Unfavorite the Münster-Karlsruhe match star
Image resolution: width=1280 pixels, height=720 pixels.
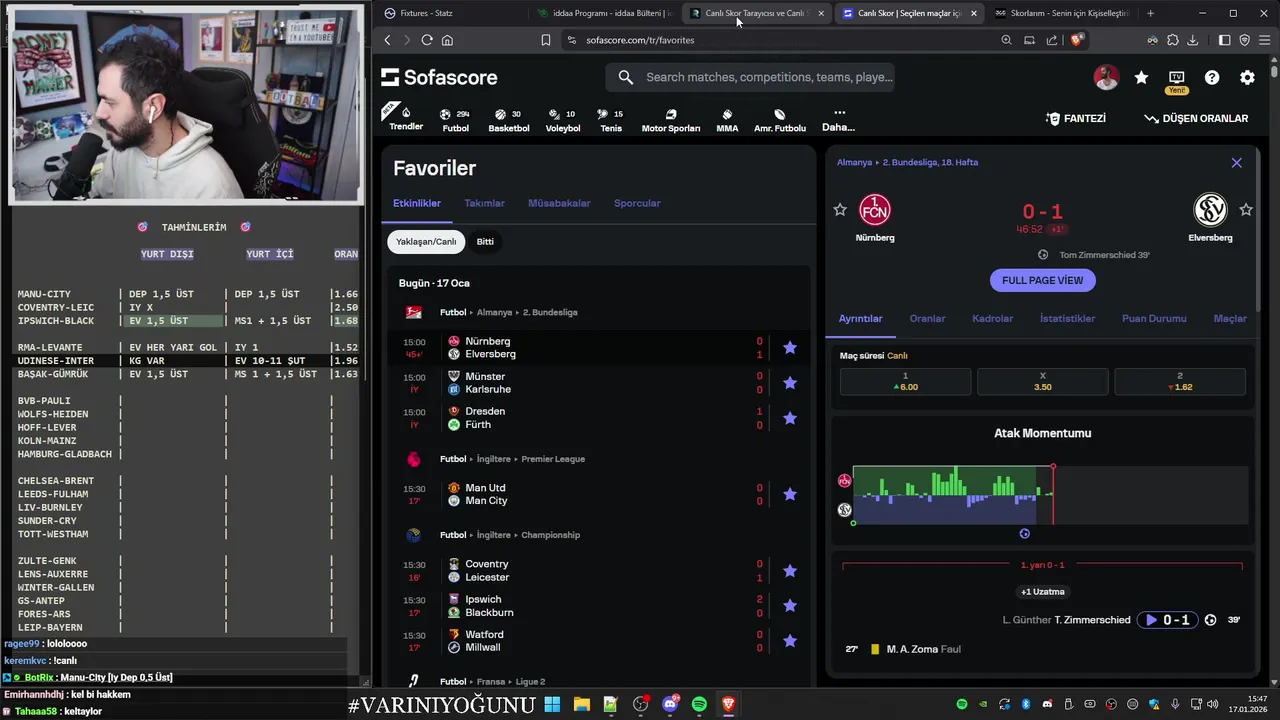click(790, 383)
